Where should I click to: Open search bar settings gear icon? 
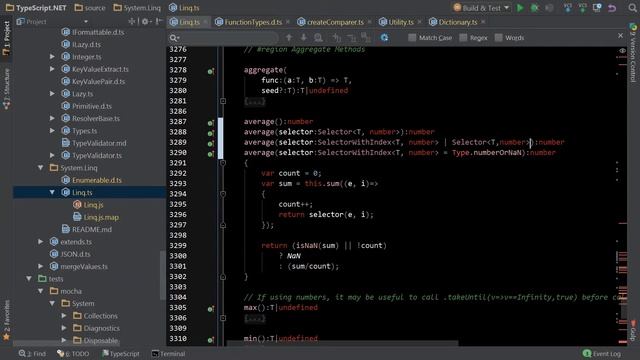point(384,38)
